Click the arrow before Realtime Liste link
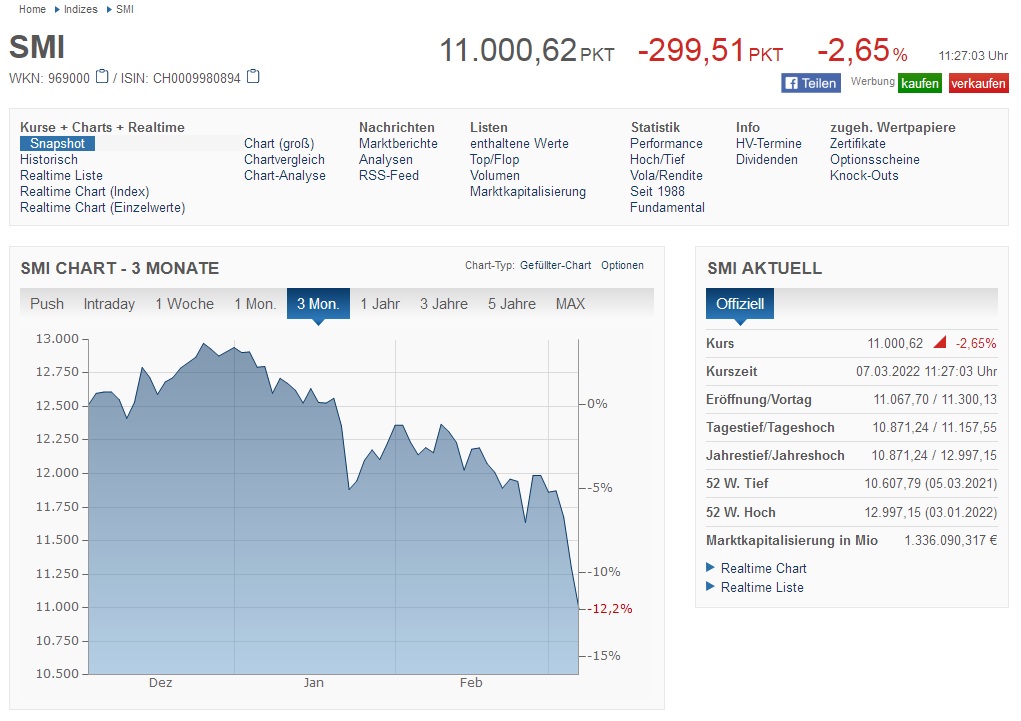Screen dimensions: 1021x721 (711, 587)
